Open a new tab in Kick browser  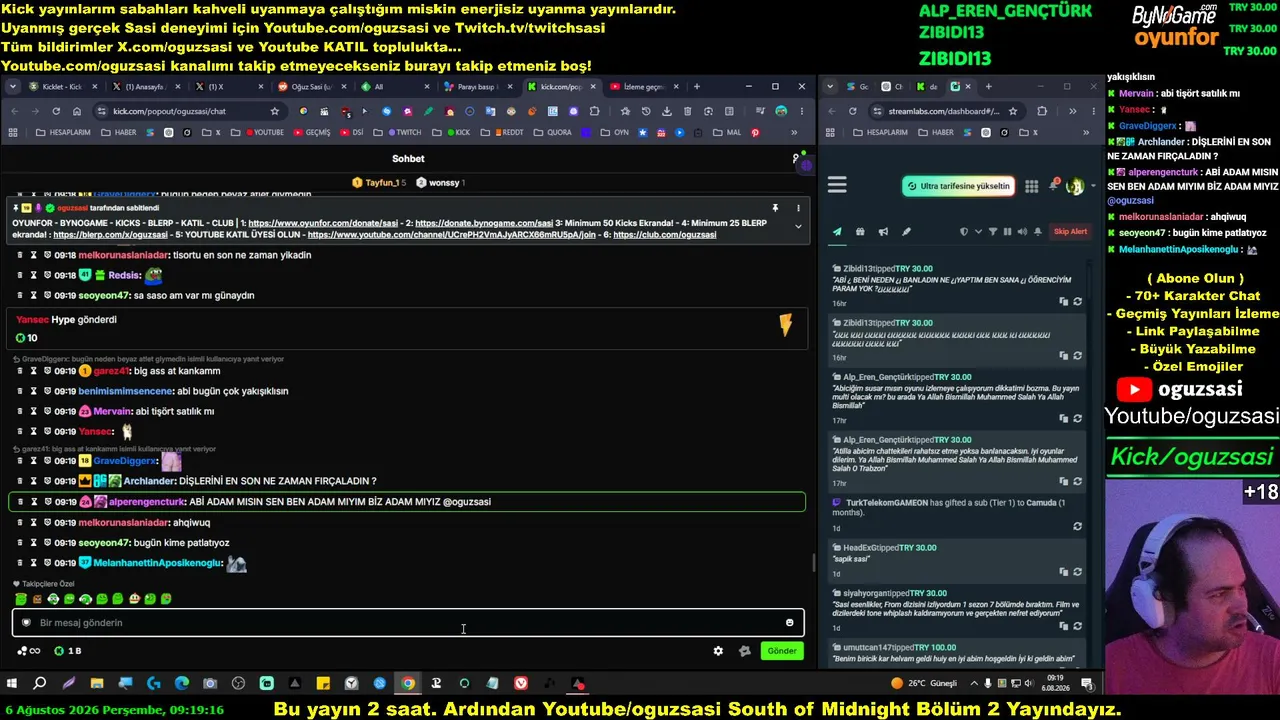point(697,87)
